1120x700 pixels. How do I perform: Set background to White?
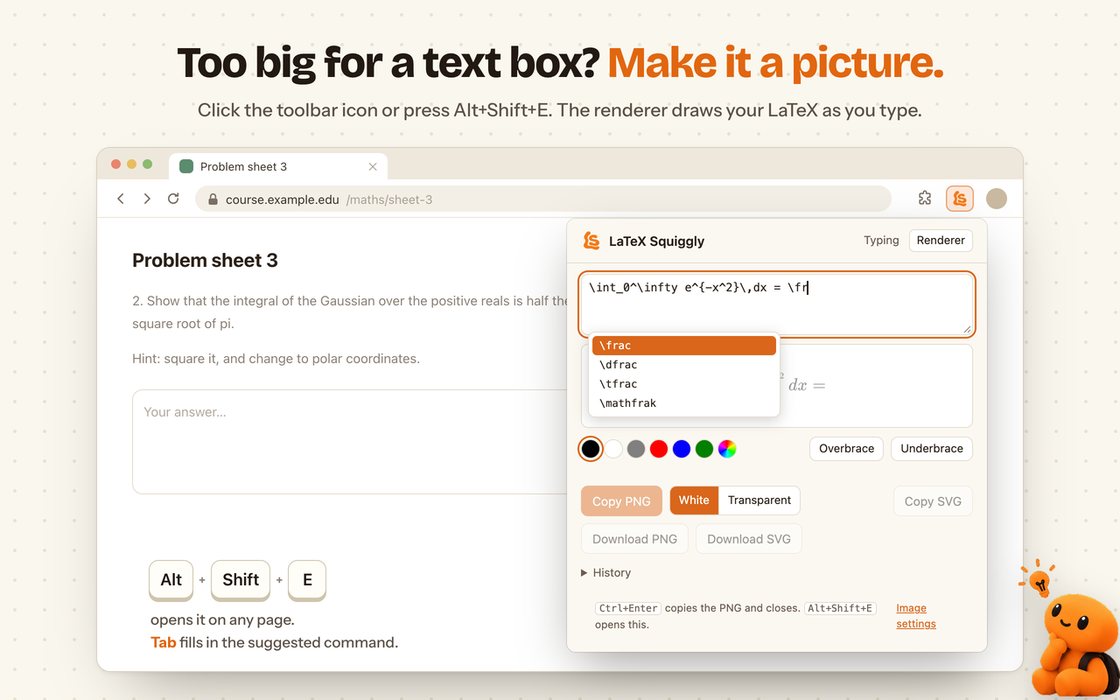[x=694, y=500]
